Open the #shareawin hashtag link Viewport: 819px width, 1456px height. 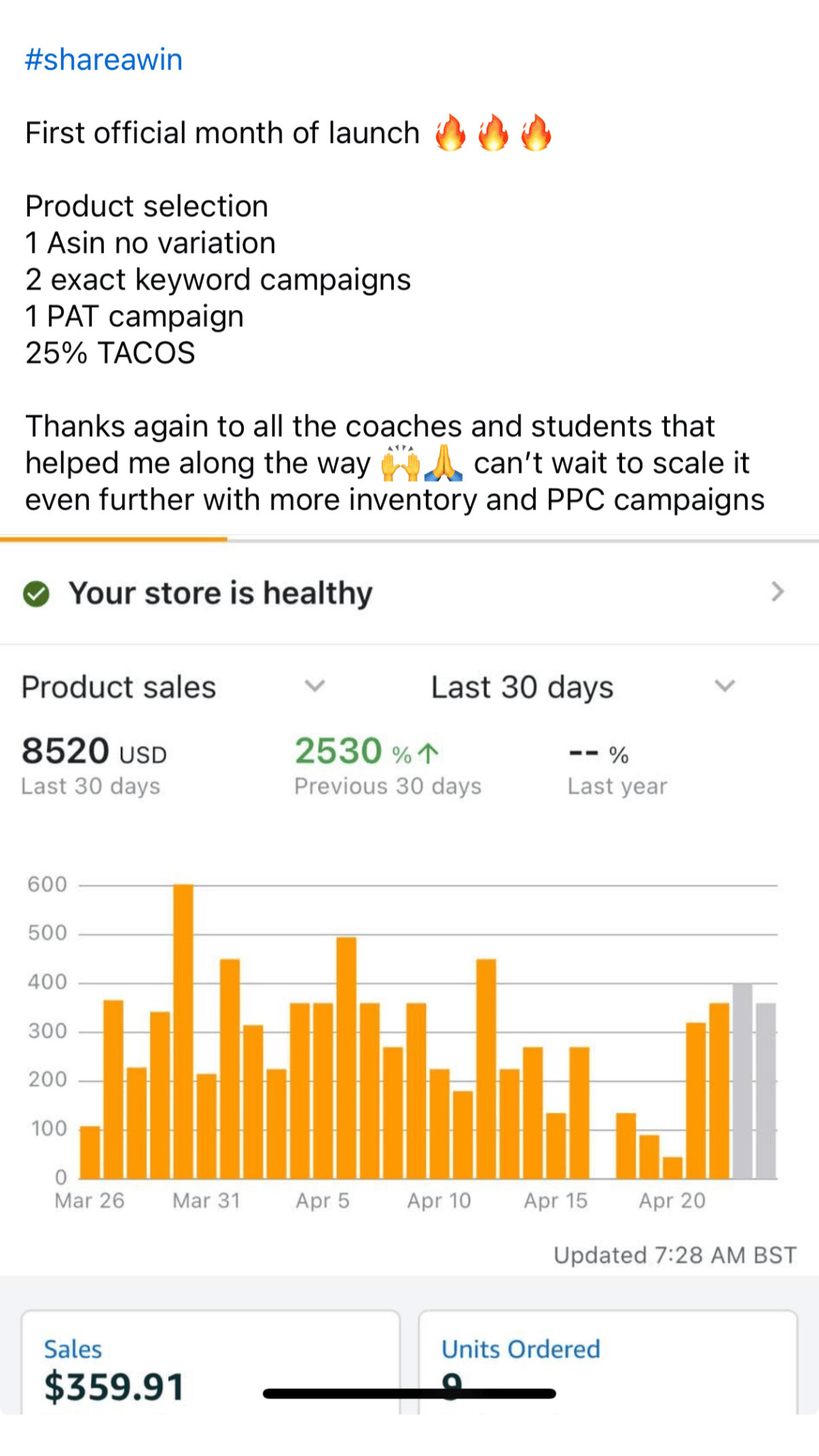[104, 60]
